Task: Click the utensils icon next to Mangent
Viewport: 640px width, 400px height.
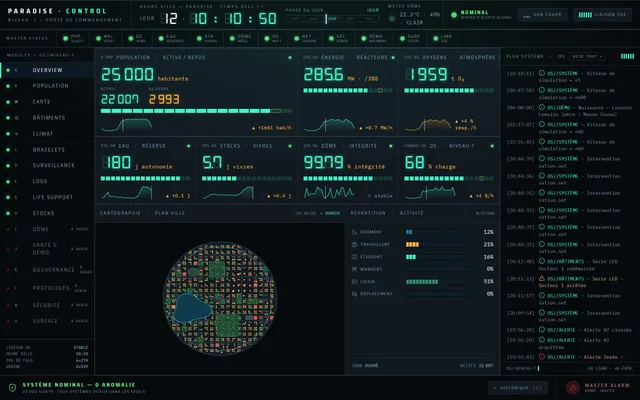Action: 354,269
